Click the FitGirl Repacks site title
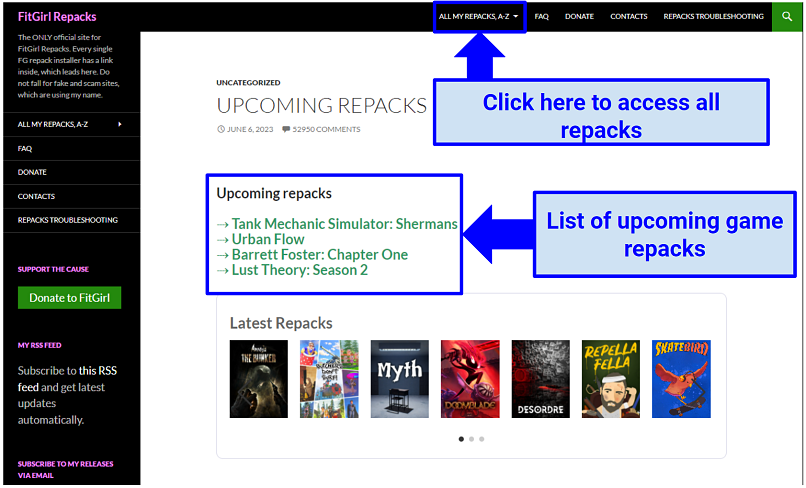 click(57, 16)
